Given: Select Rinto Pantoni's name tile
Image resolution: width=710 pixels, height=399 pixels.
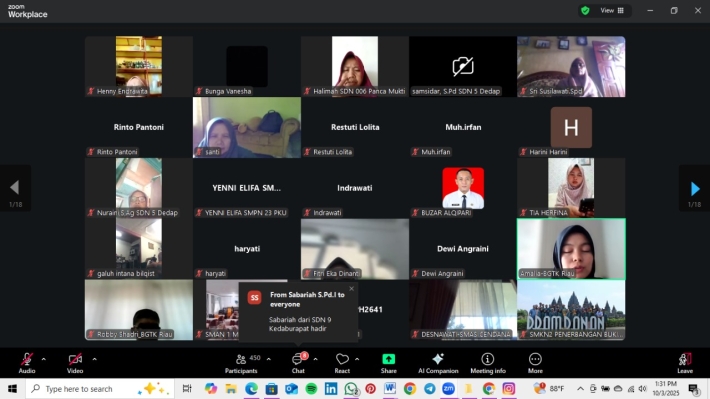Looking at the screenshot, I should [139, 127].
